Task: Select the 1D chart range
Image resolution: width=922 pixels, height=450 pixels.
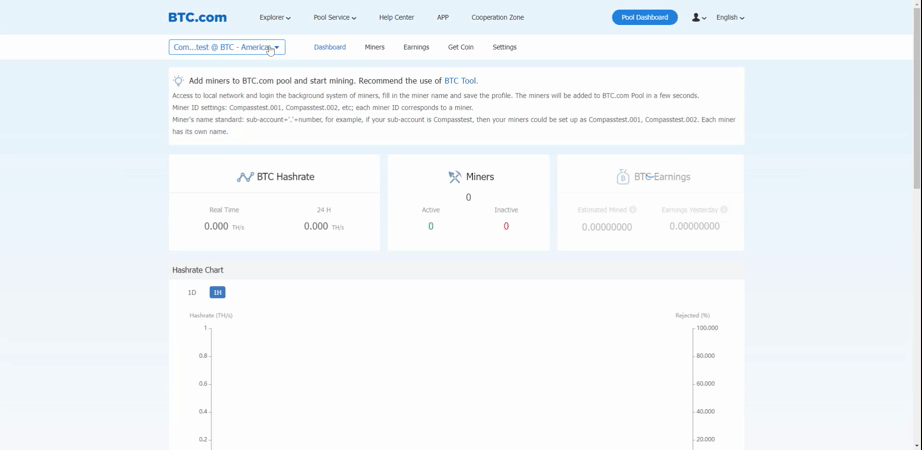Action: pos(192,292)
